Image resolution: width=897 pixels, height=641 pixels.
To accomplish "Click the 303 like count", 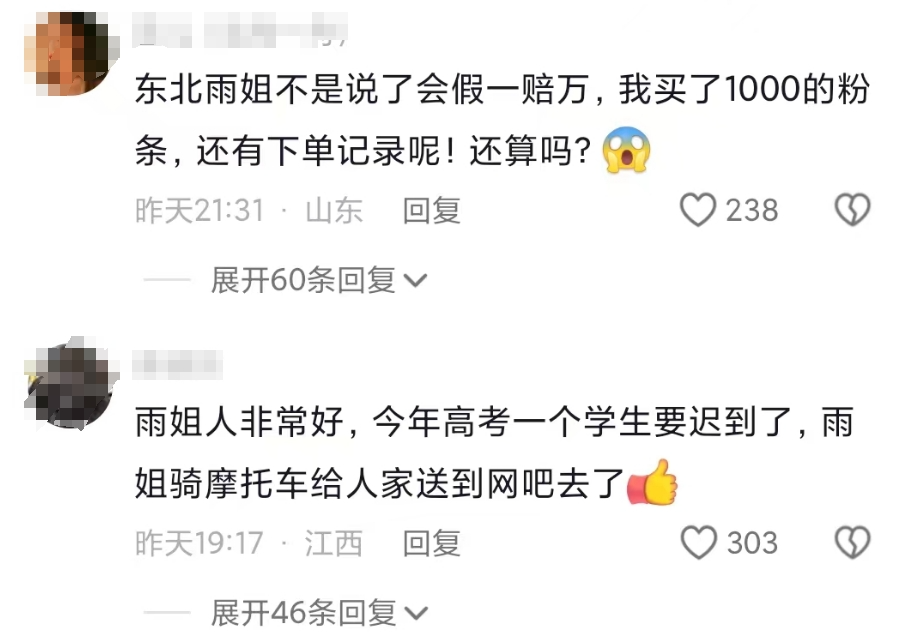I will [x=752, y=543].
